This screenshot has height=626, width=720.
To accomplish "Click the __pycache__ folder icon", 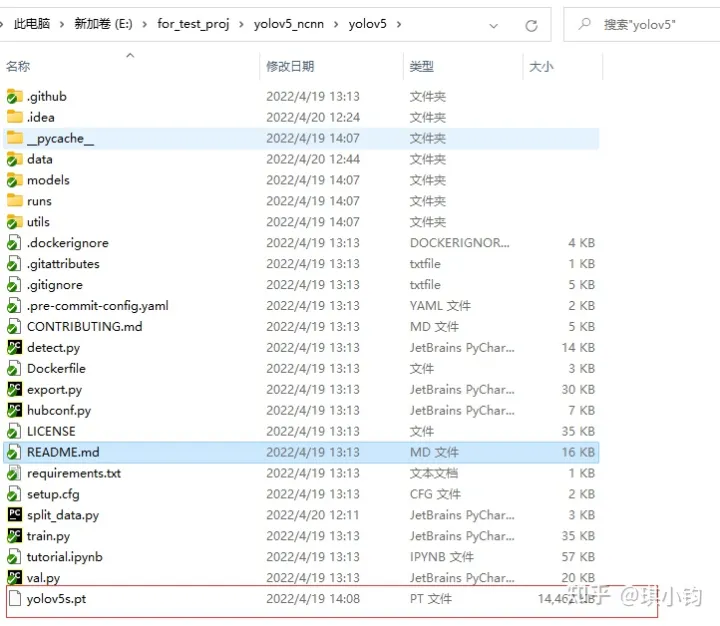I will (15, 138).
